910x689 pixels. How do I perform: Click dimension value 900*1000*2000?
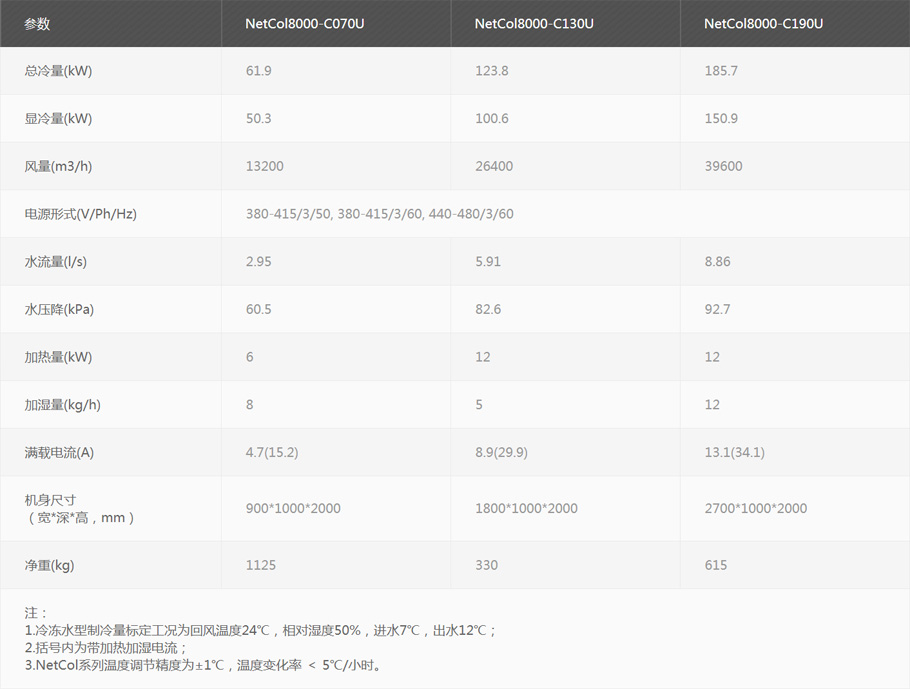coord(293,508)
